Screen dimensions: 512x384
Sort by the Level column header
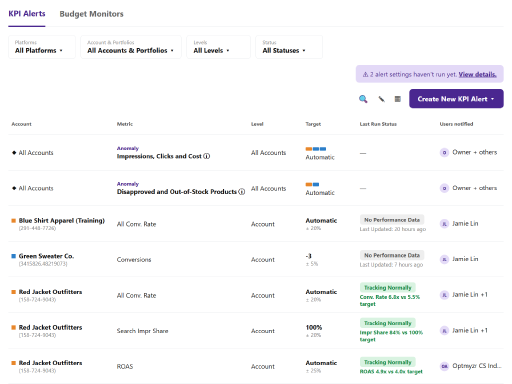click(x=257, y=124)
